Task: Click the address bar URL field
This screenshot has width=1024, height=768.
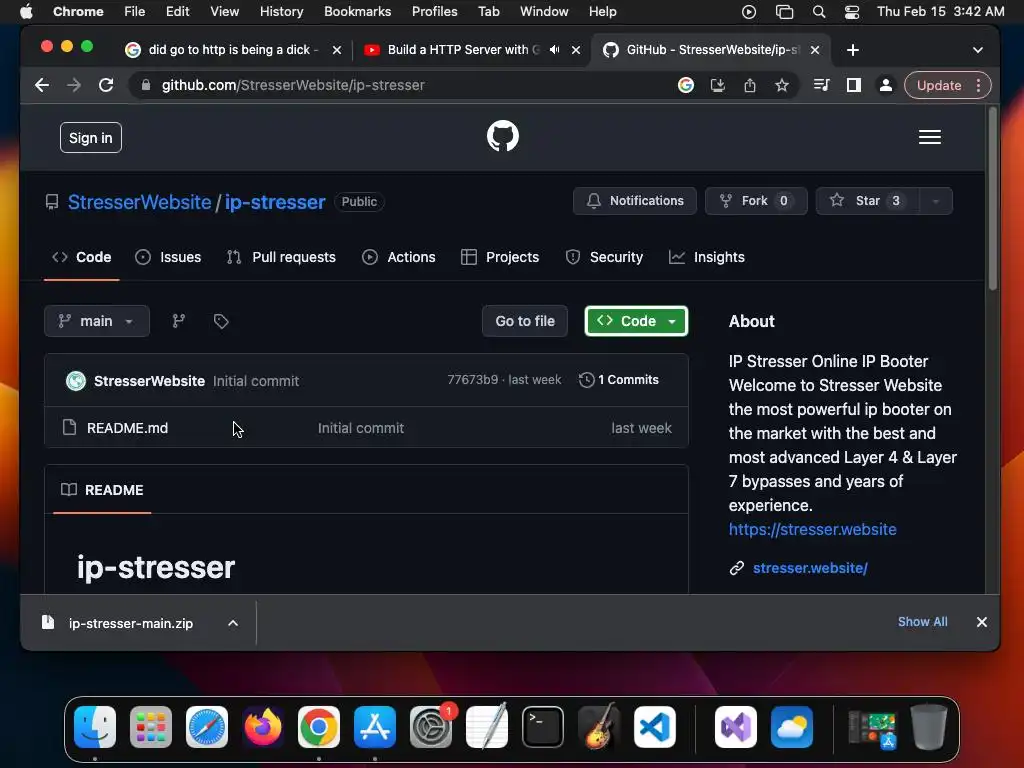Action: tap(405, 86)
